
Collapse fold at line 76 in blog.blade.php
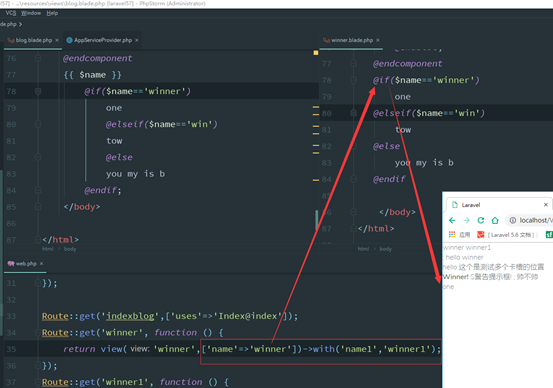coord(38,58)
